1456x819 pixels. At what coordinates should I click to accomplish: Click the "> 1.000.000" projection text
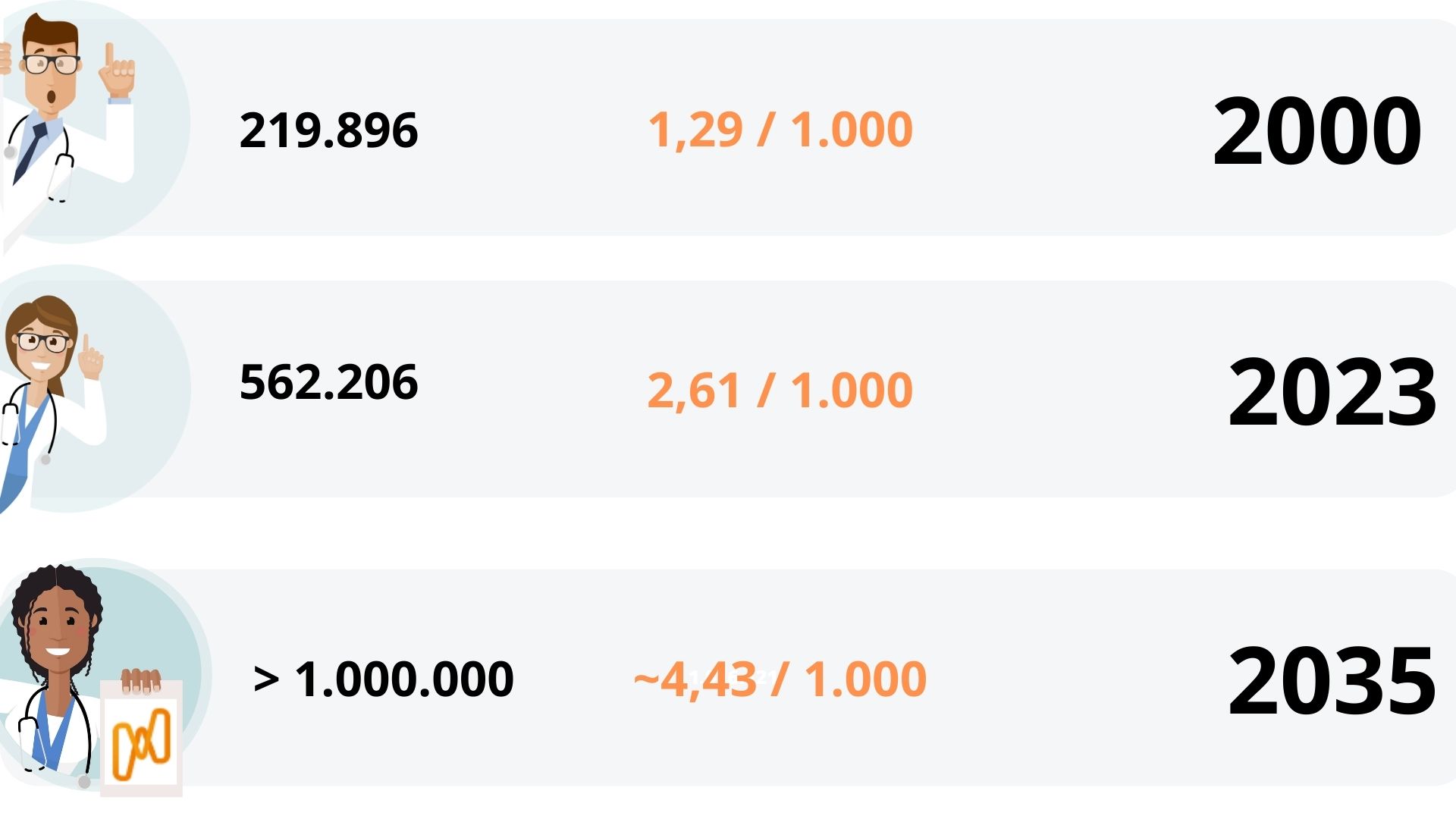tap(384, 679)
